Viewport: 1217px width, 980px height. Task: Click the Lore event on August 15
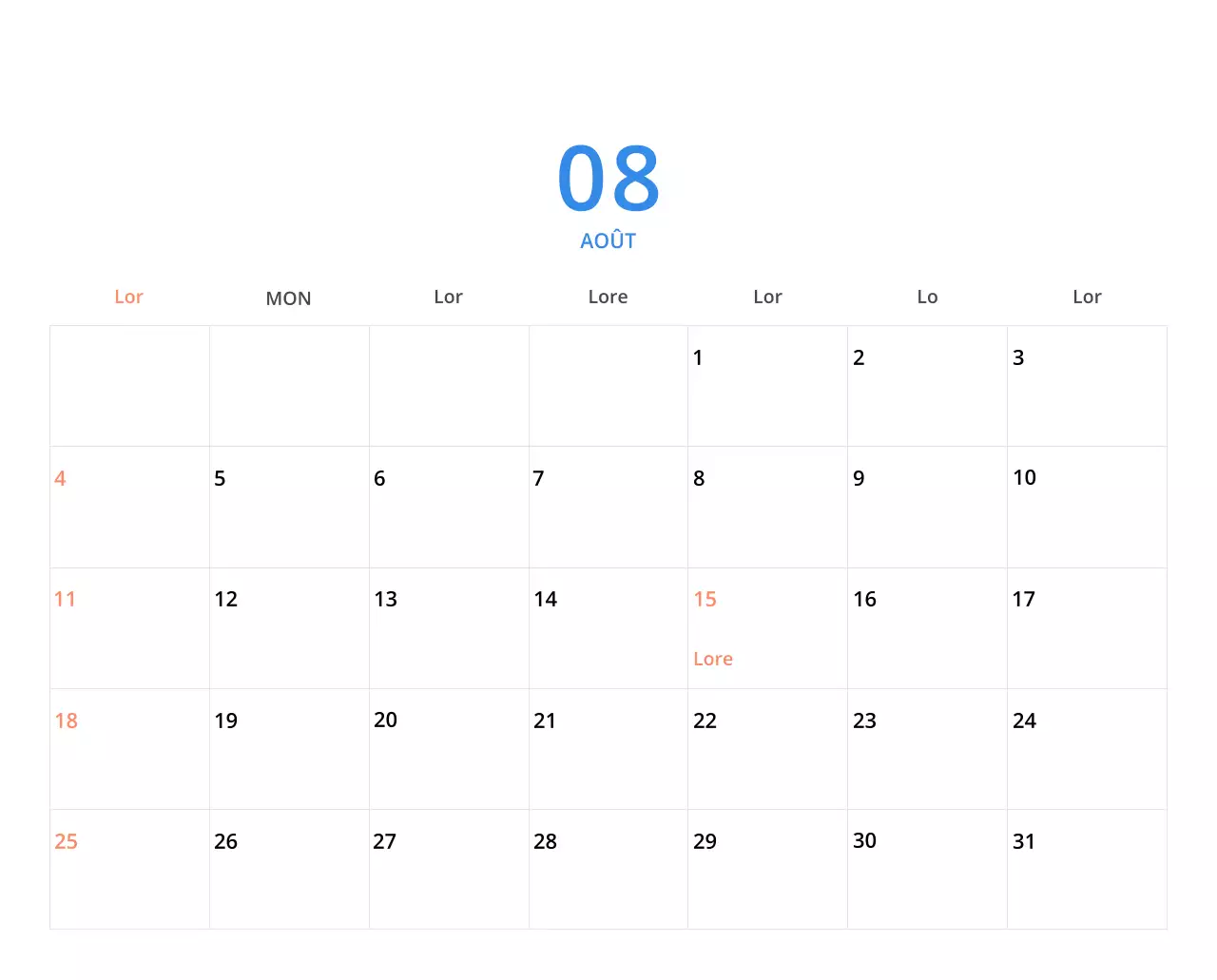[x=713, y=658]
